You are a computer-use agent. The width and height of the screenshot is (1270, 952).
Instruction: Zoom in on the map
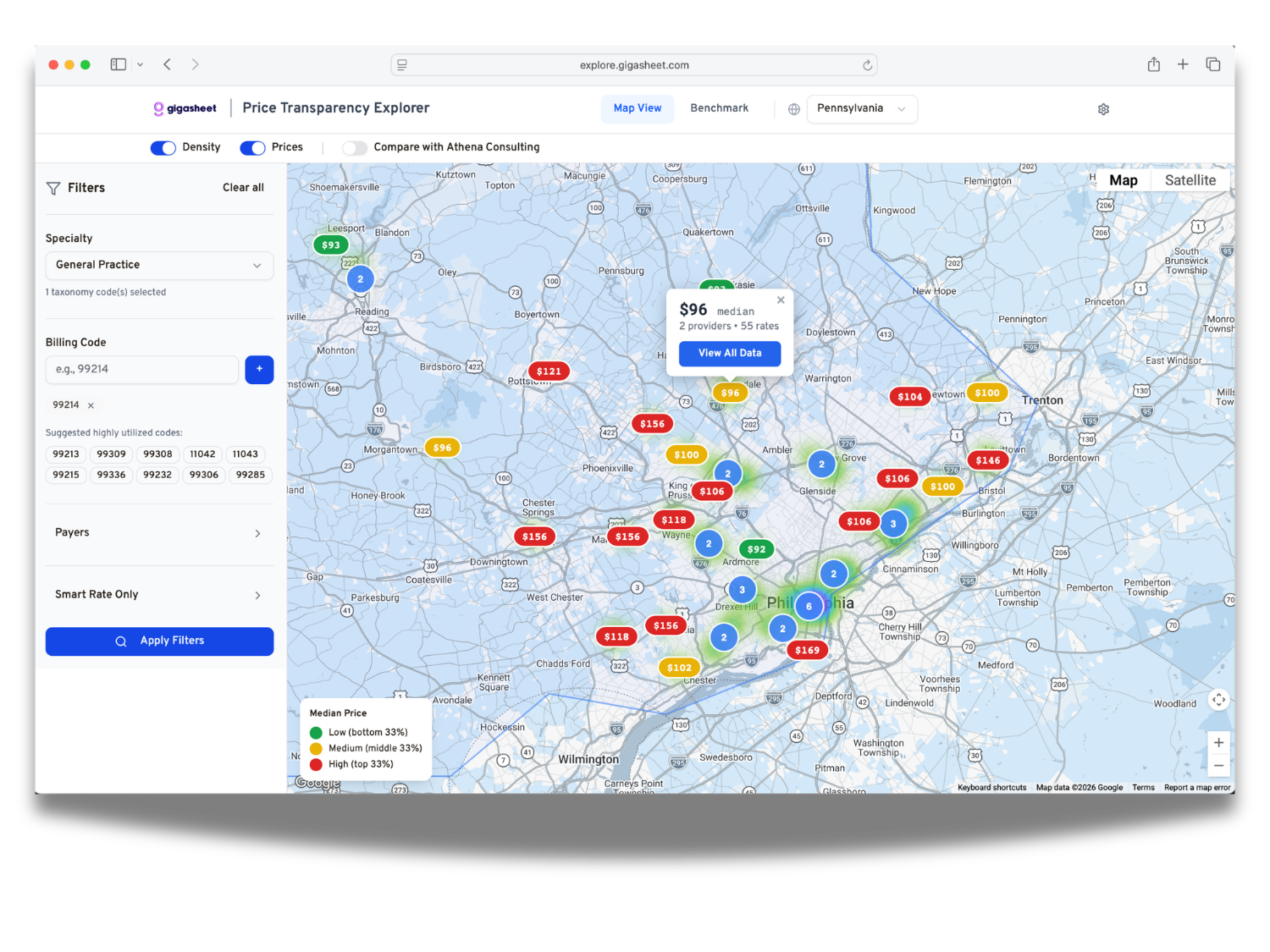1218,743
